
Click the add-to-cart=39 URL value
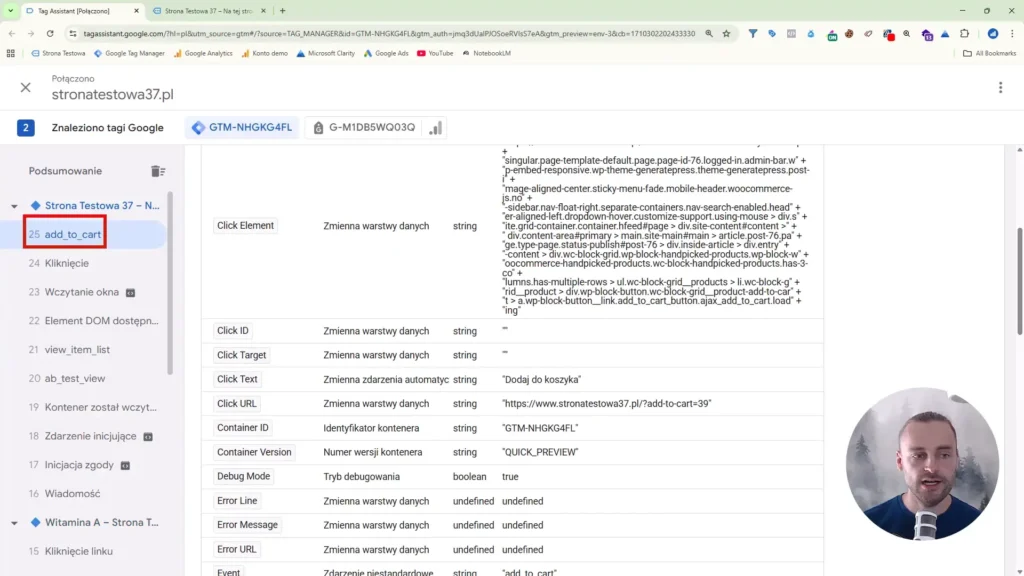click(x=607, y=404)
